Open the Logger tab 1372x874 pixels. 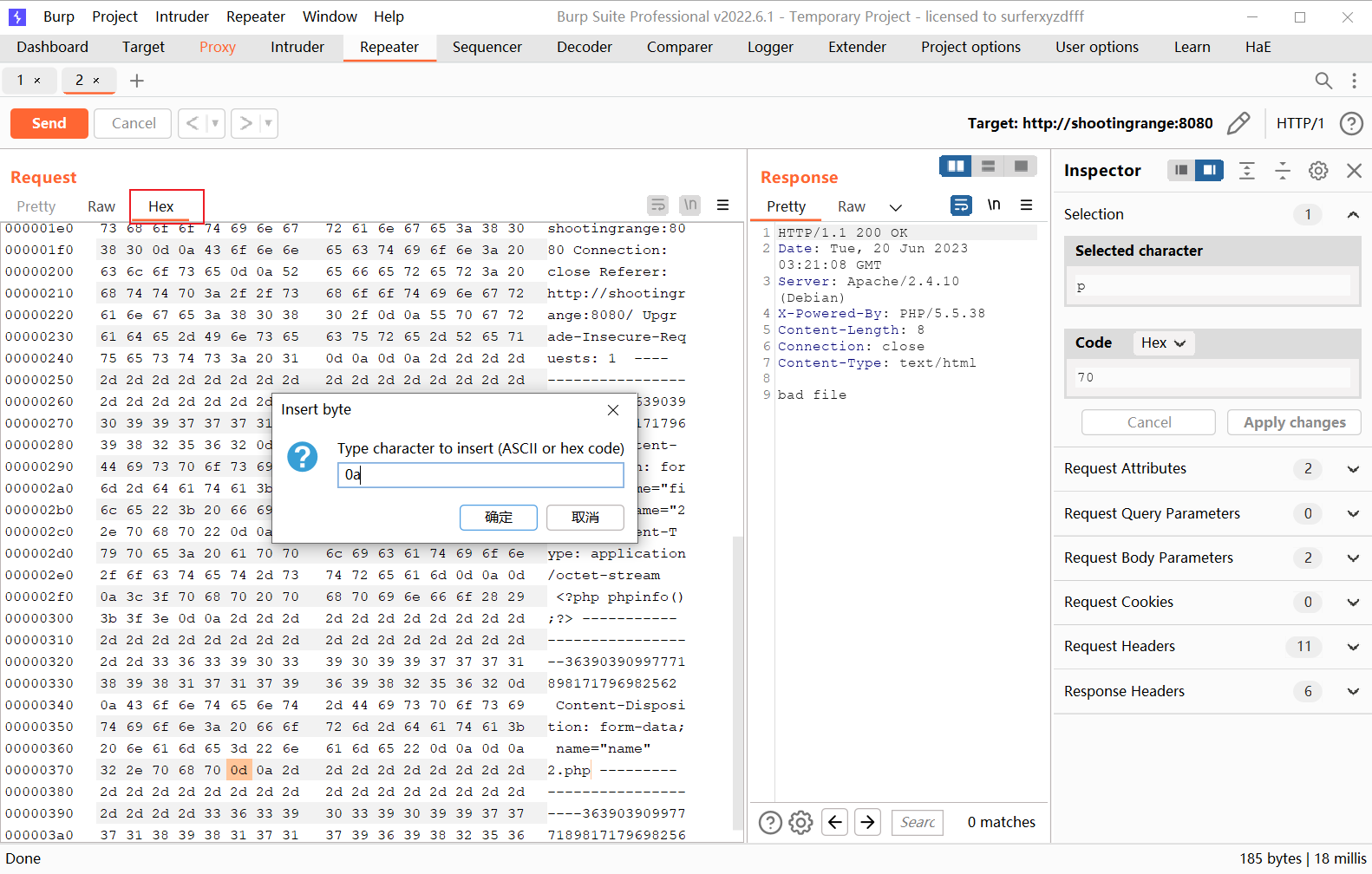pos(770,47)
